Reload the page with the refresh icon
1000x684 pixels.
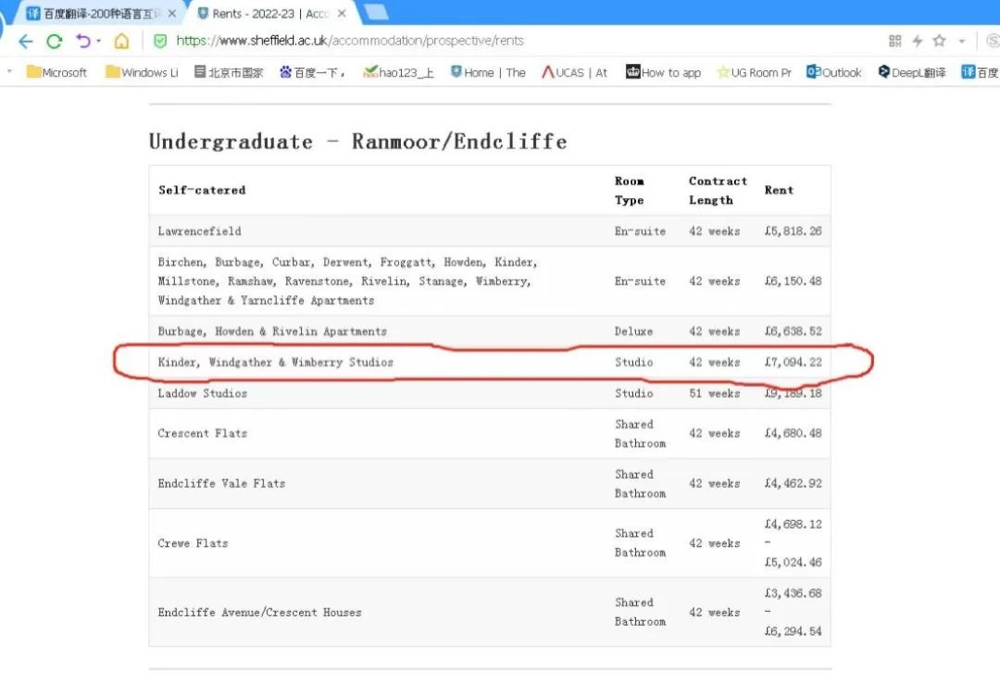click(x=54, y=41)
